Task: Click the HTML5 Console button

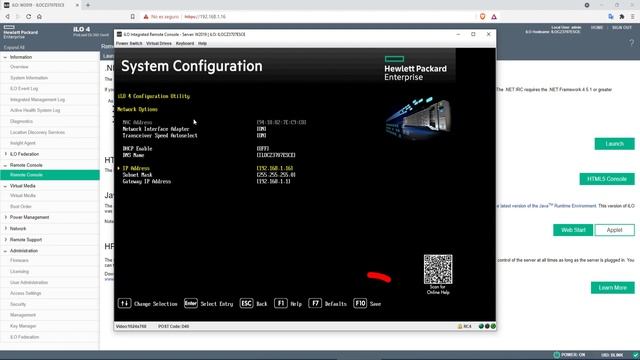Action: tap(607, 179)
